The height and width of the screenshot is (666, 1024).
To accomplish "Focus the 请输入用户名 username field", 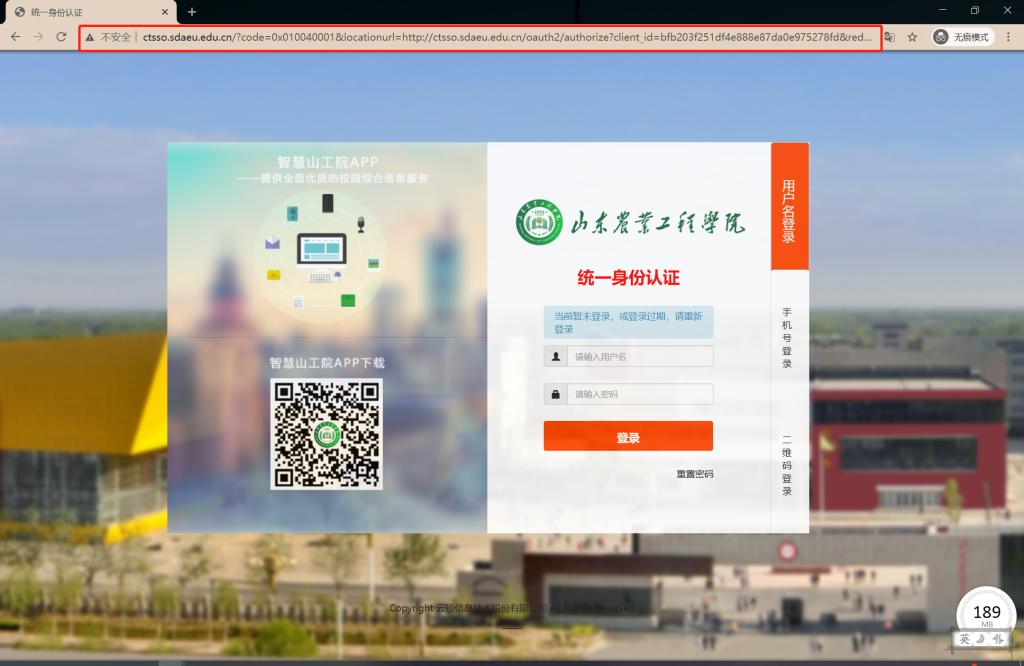I will click(x=639, y=357).
